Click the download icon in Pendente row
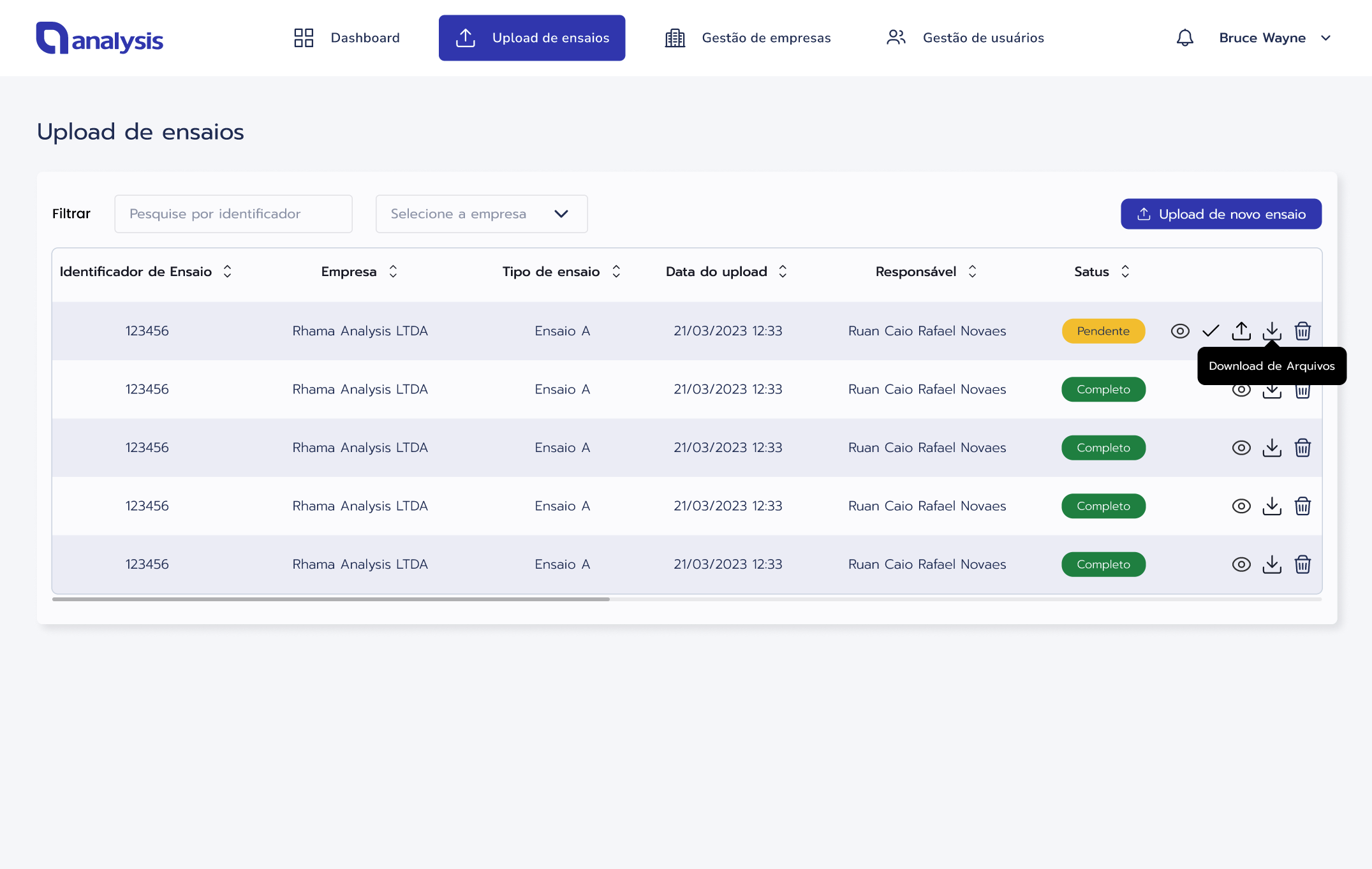1372x869 pixels. 1272,331
